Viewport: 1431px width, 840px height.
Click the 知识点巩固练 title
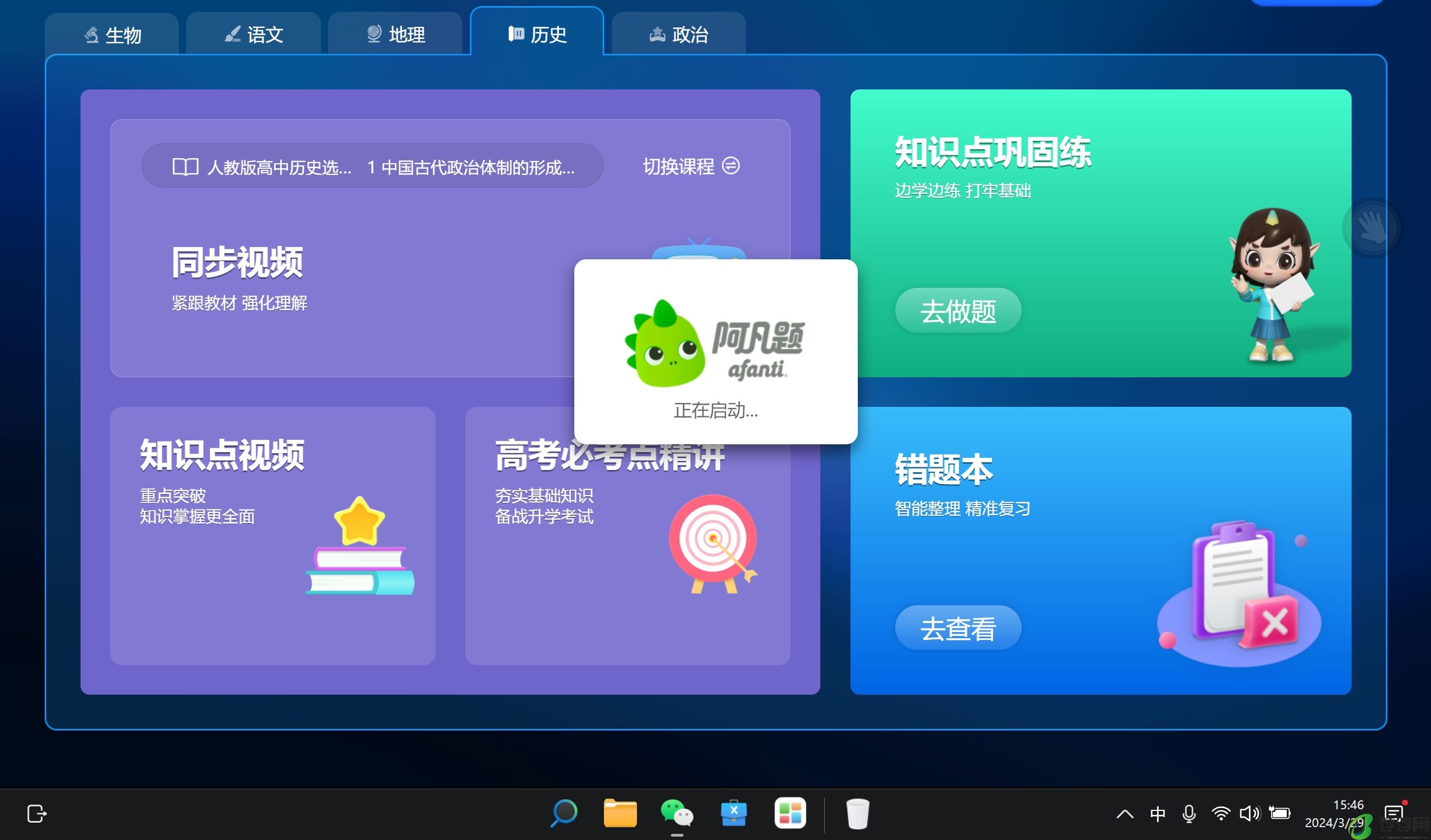(993, 152)
